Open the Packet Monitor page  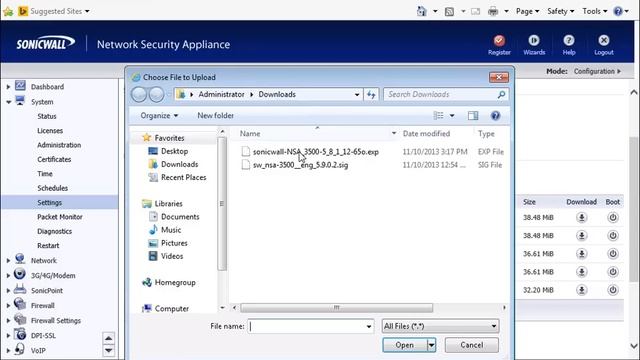click(x=60, y=217)
